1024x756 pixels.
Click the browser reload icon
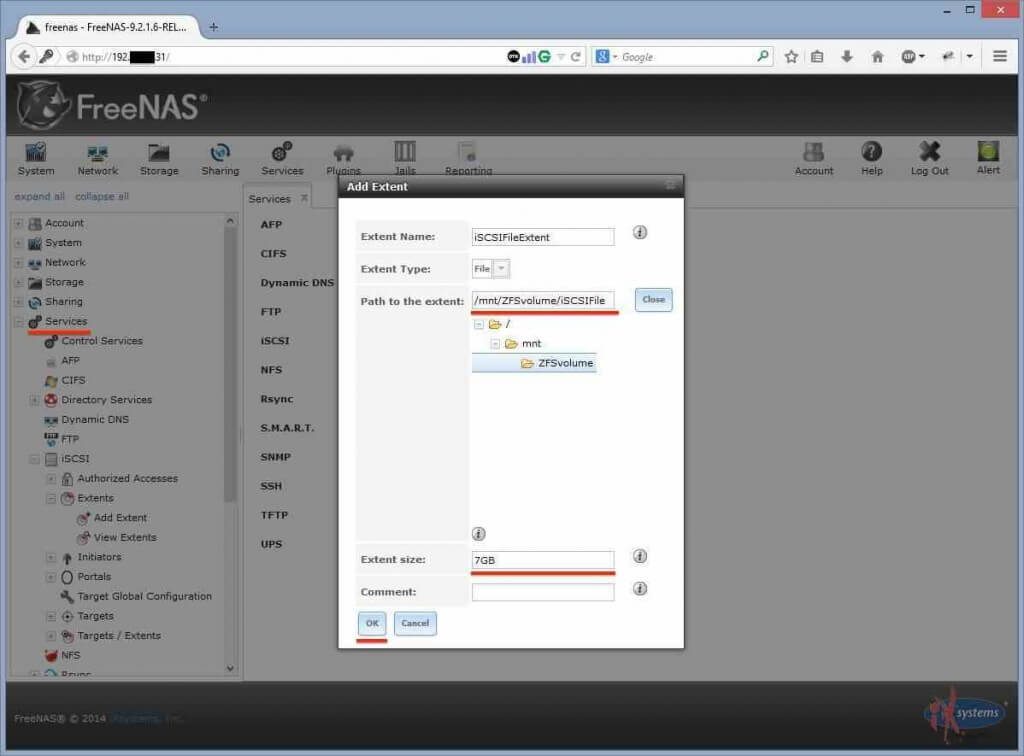(x=575, y=57)
